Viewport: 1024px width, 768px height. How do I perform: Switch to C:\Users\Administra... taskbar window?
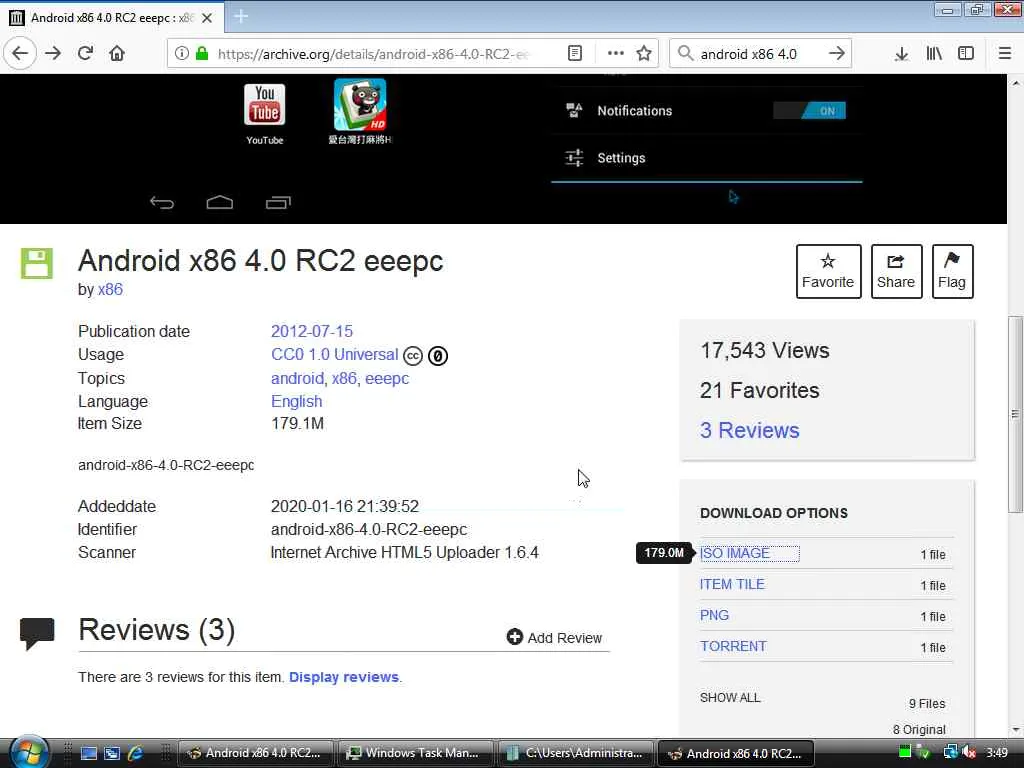577,753
